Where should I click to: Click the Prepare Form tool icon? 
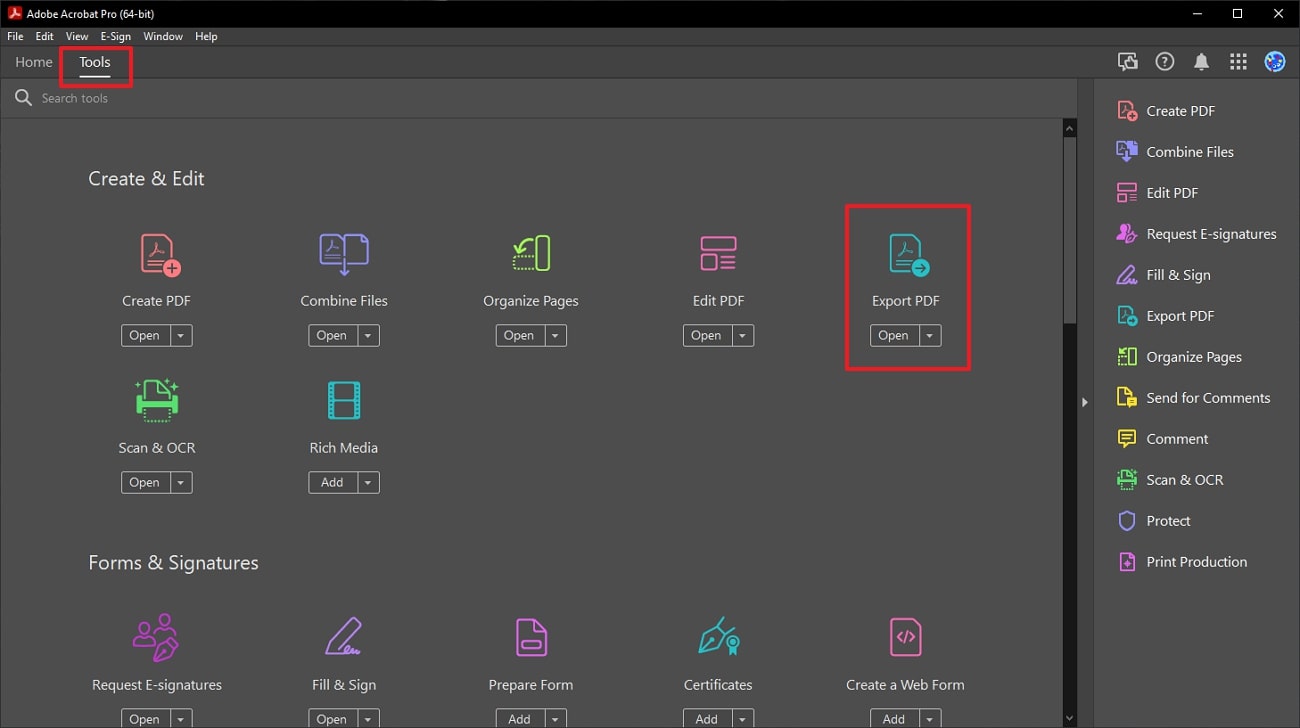coord(531,637)
